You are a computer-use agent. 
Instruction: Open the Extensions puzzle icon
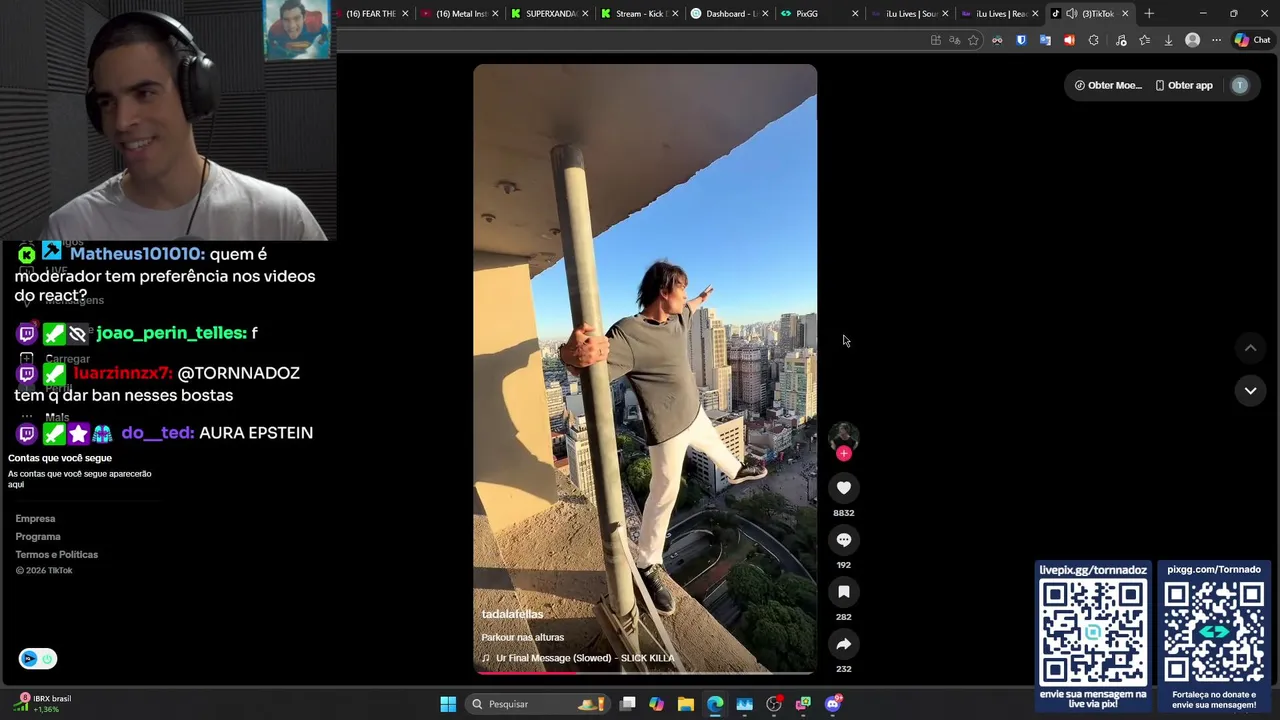[x=1093, y=40]
